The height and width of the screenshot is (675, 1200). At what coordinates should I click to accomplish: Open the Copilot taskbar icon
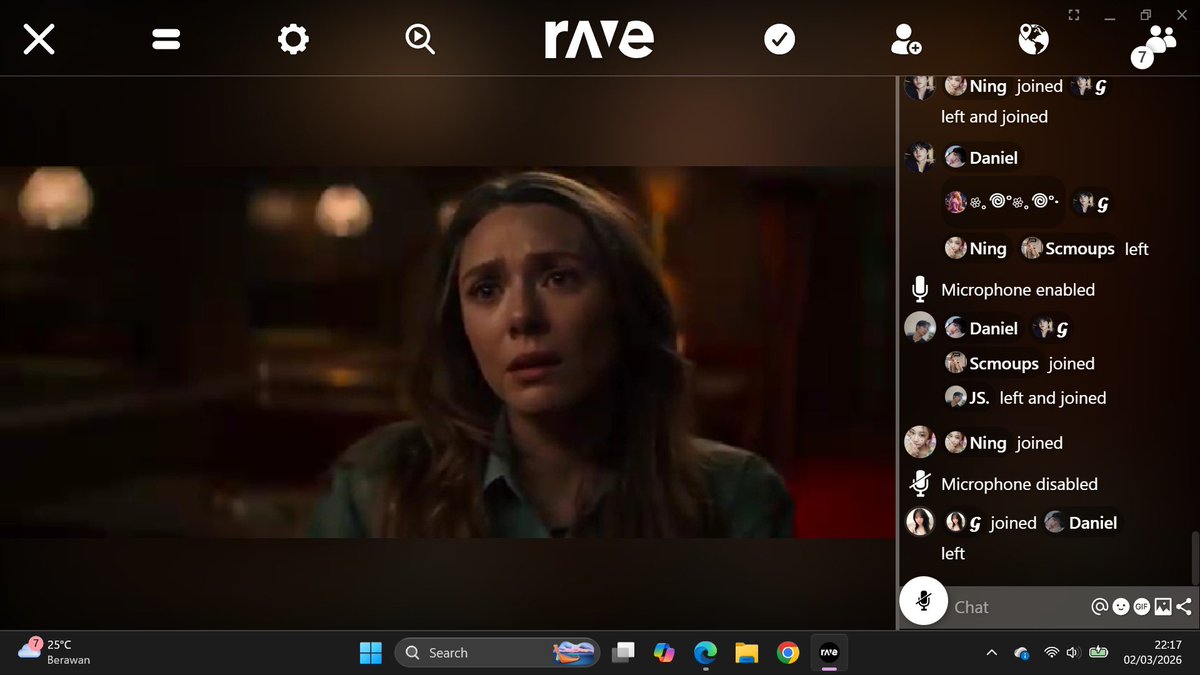pos(664,653)
